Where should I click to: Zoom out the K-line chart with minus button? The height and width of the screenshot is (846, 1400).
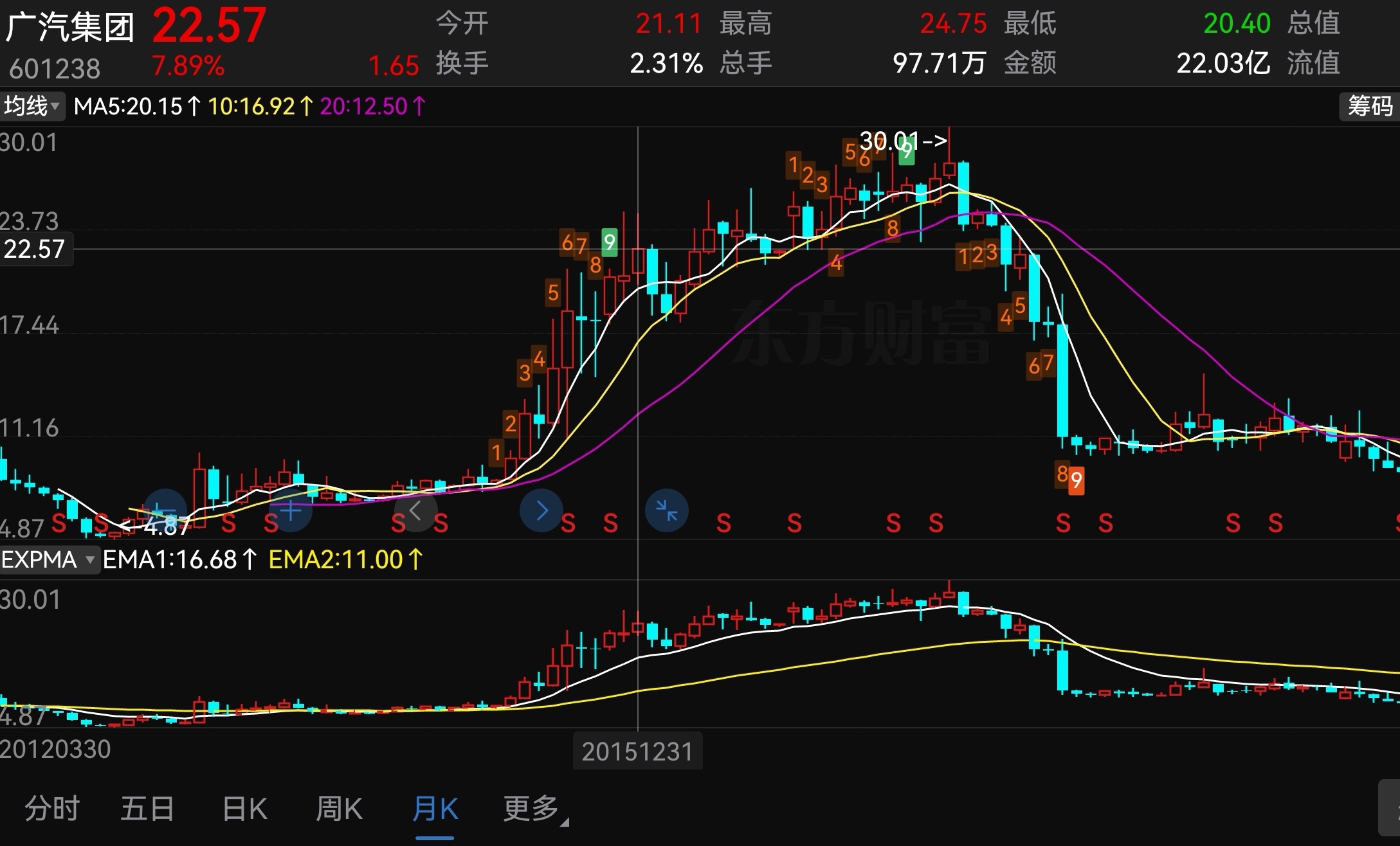(x=165, y=510)
